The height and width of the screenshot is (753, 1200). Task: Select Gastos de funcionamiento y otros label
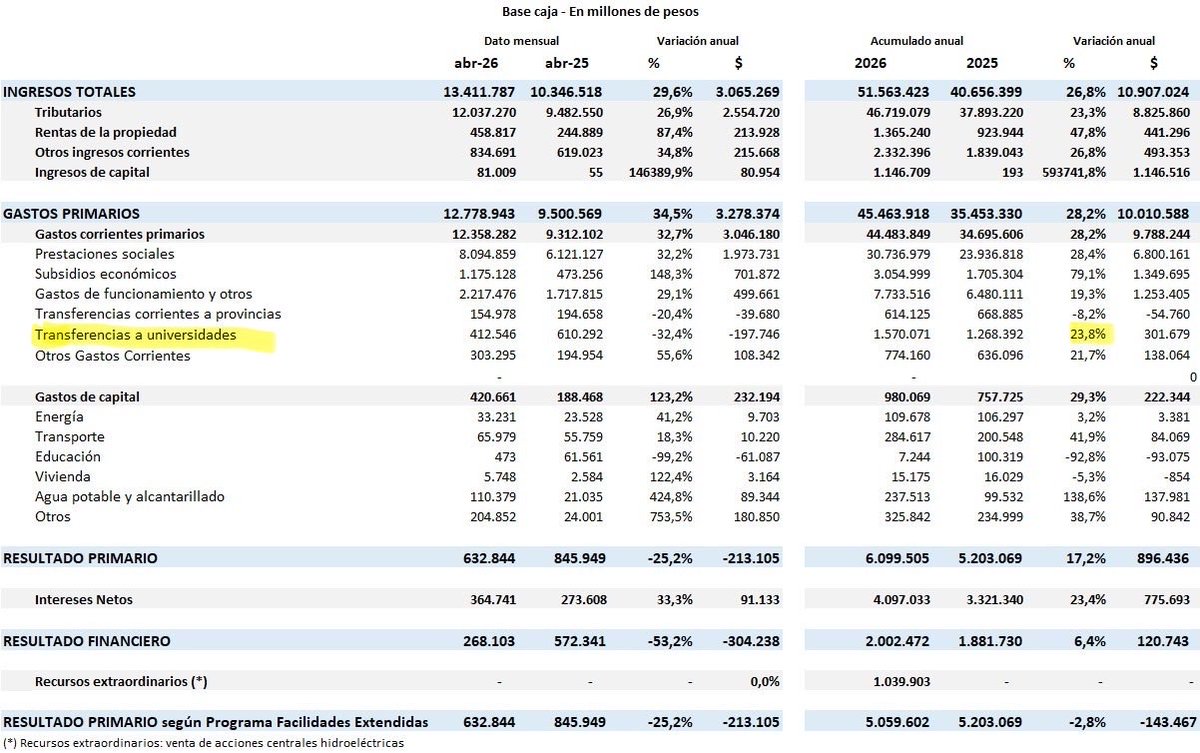coord(143,294)
